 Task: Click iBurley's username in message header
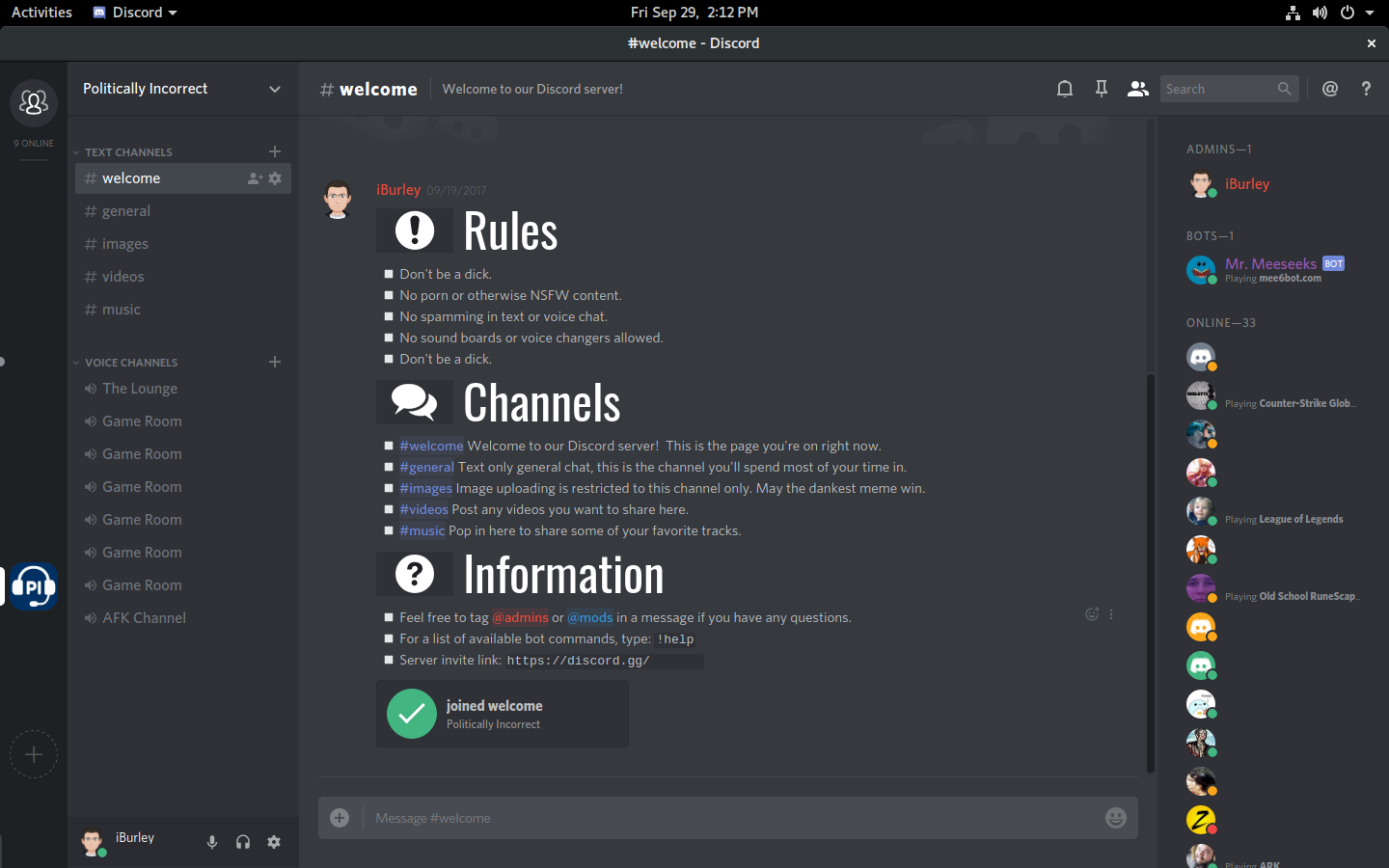coord(398,190)
